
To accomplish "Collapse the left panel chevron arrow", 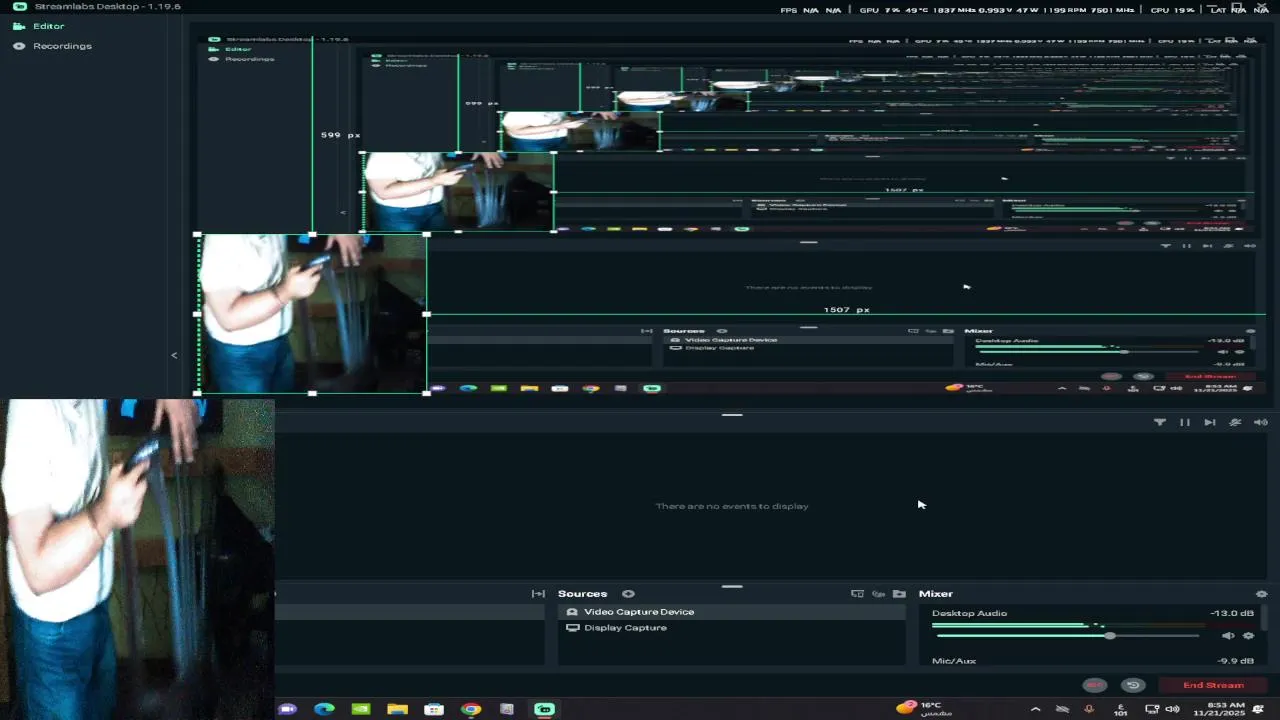I will pyautogui.click(x=174, y=355).
